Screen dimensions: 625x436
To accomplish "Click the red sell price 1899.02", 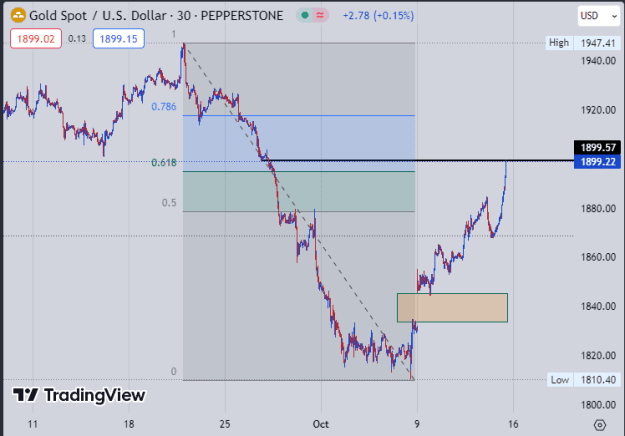I will [36, 39].
